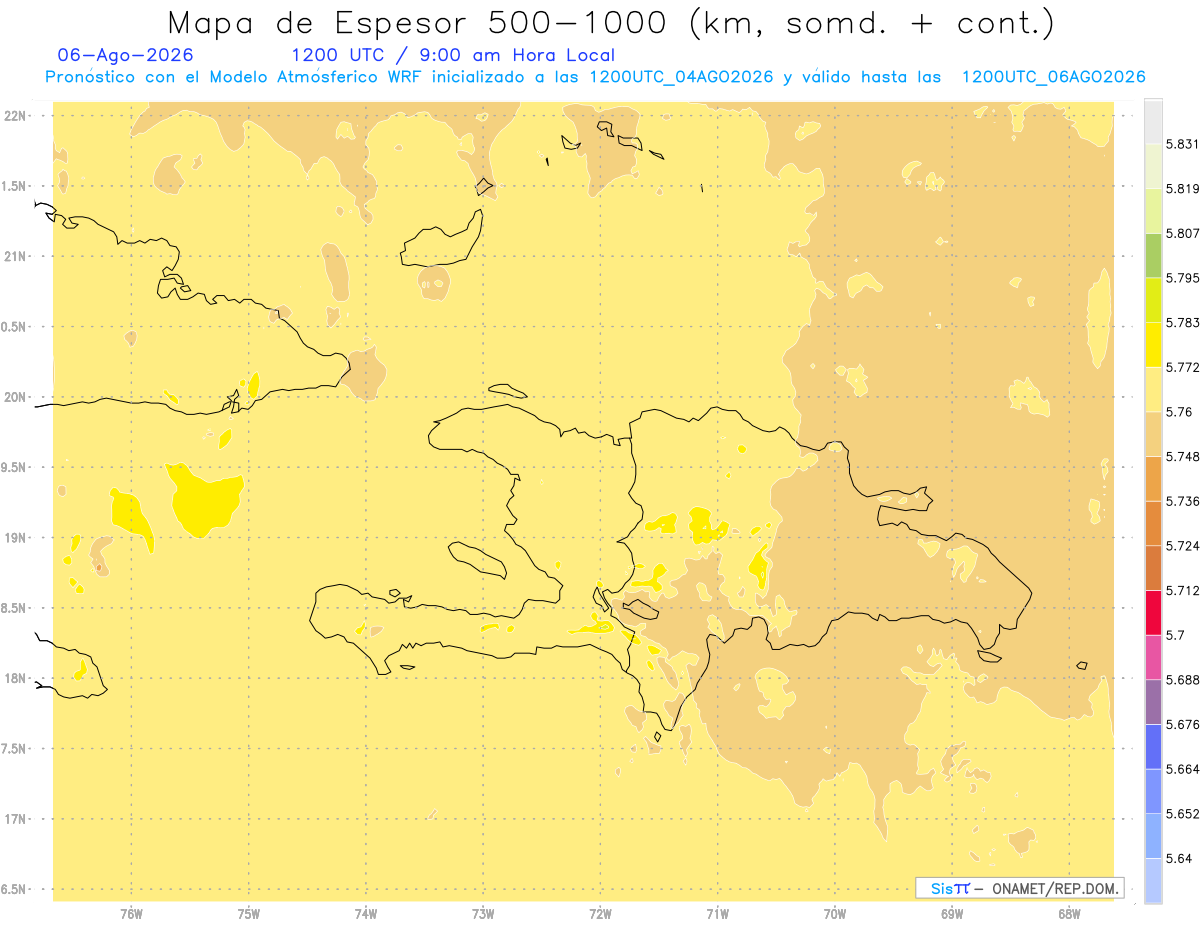
Task: Click the colorbar label 5.819
Action: click(x=1182, y=189)
